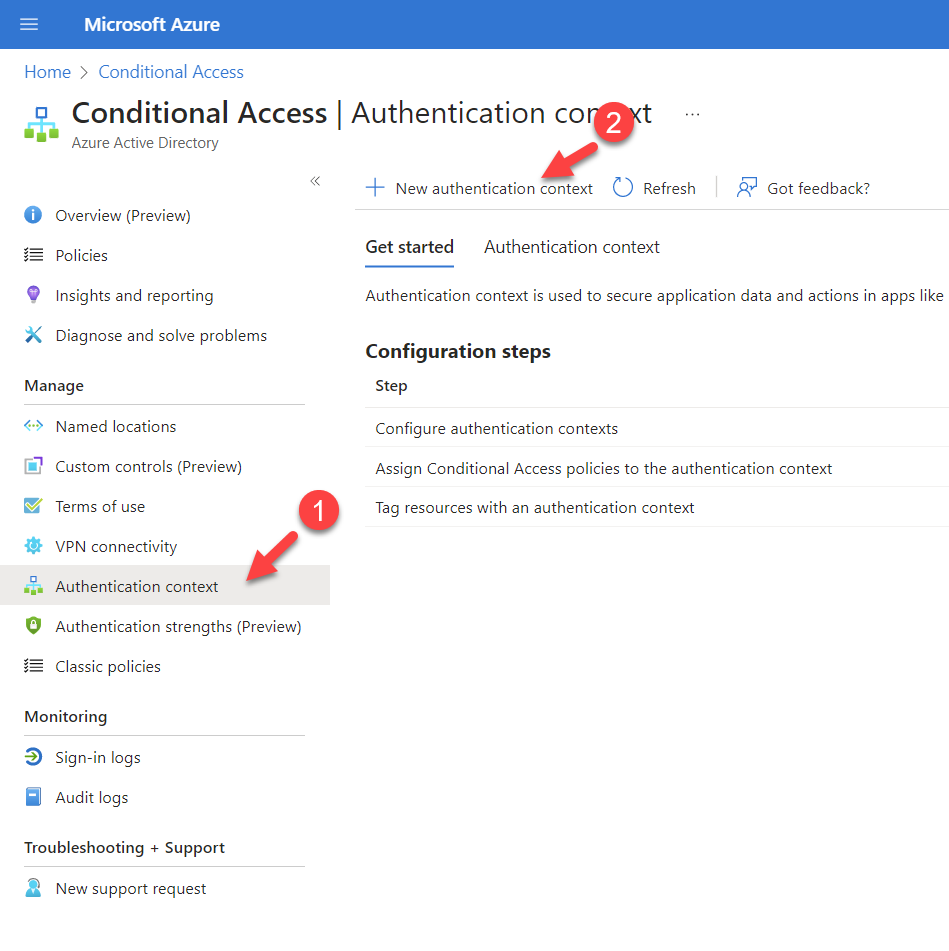Click 'Assign Conditional Access policies' step row
Viewport: 949px width, 951px height.
click(657, 468)
